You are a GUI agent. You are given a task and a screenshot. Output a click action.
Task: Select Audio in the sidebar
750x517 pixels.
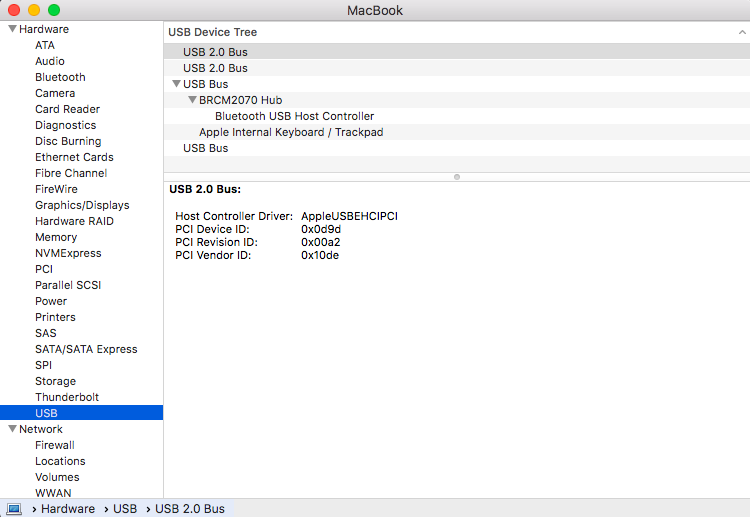click(x=50, y=61)
